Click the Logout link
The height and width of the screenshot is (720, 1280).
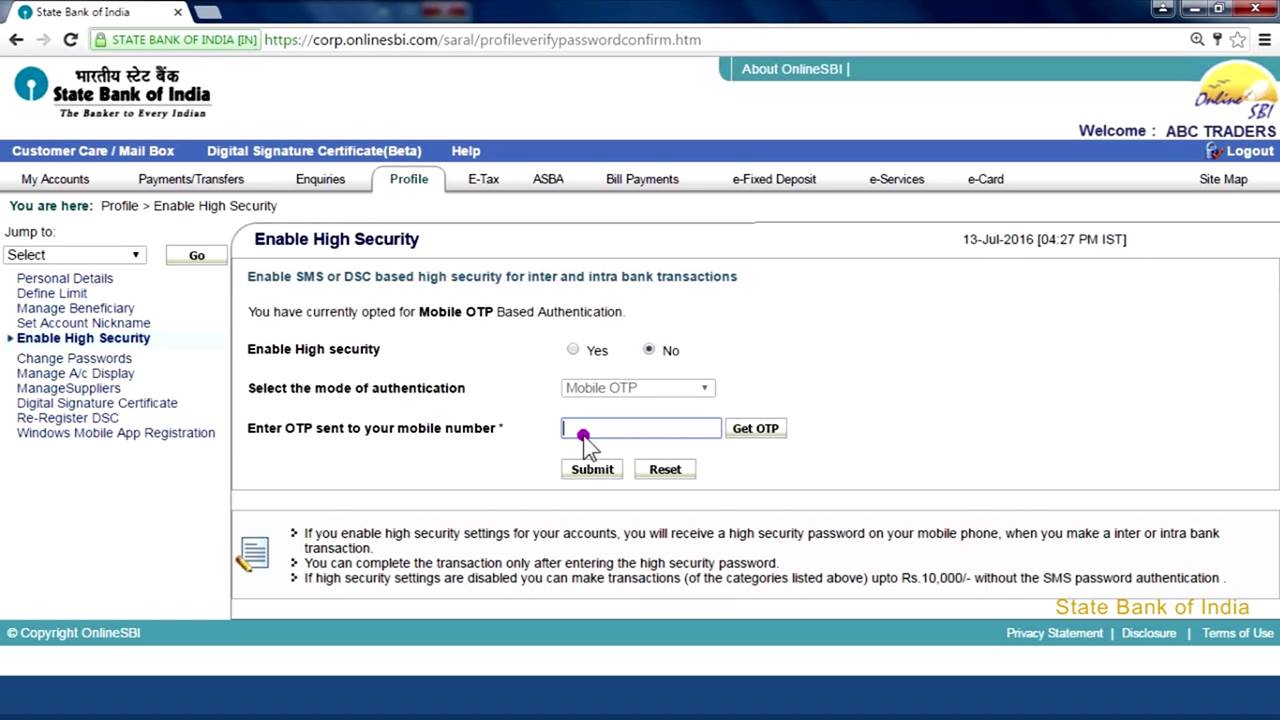[x=1250, y=151]
